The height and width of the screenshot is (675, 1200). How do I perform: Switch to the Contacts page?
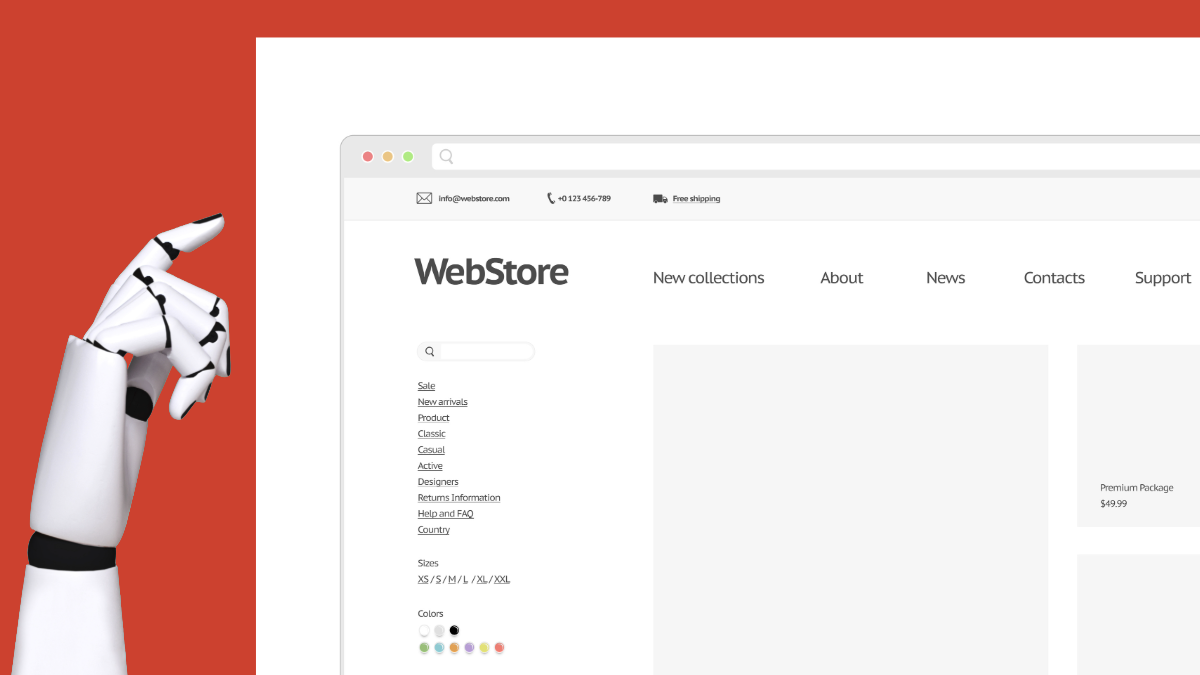[1054, 277]
